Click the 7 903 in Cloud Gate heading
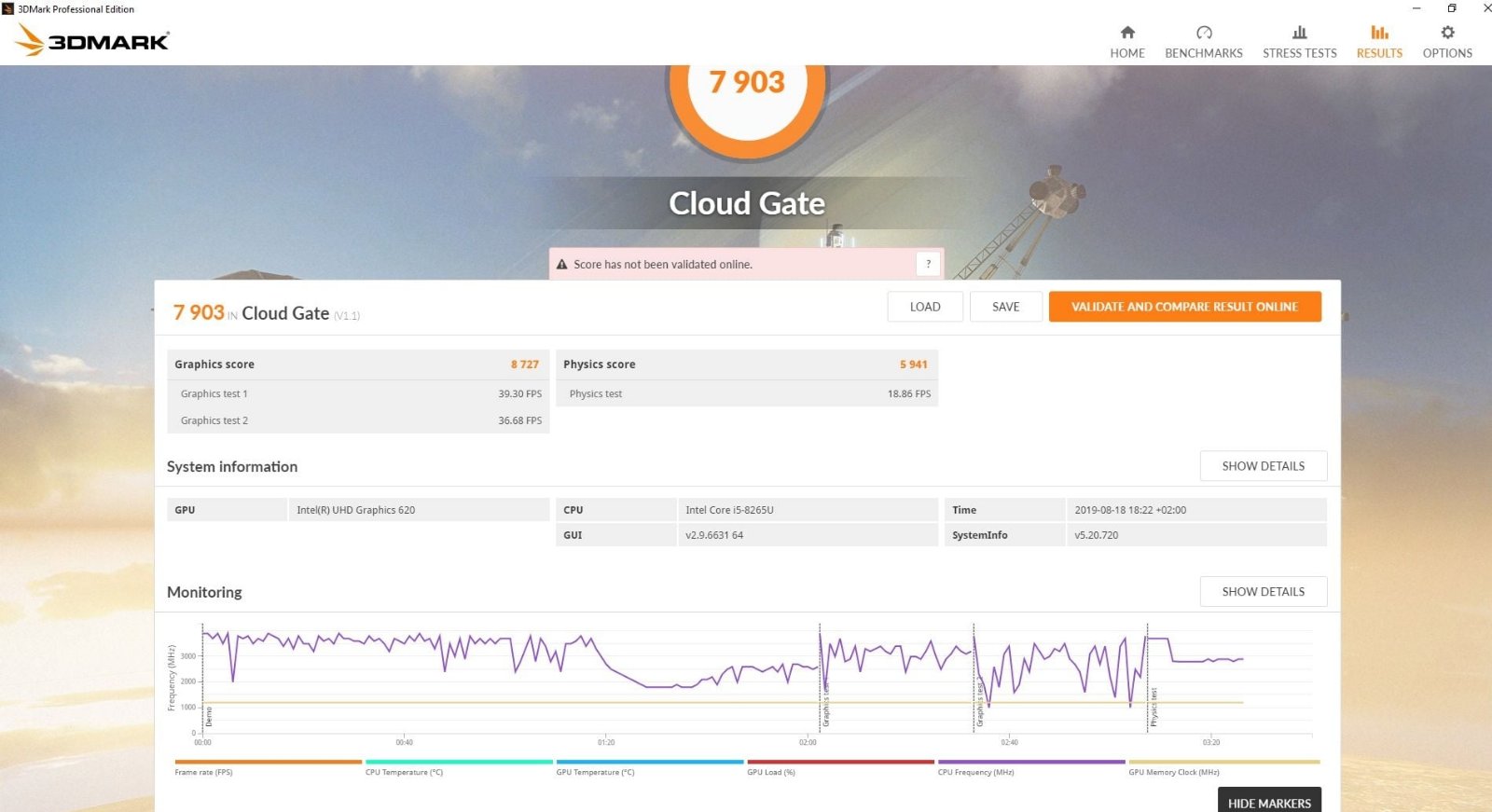This screenshot has width=1492, height=812. pos(266,313)
